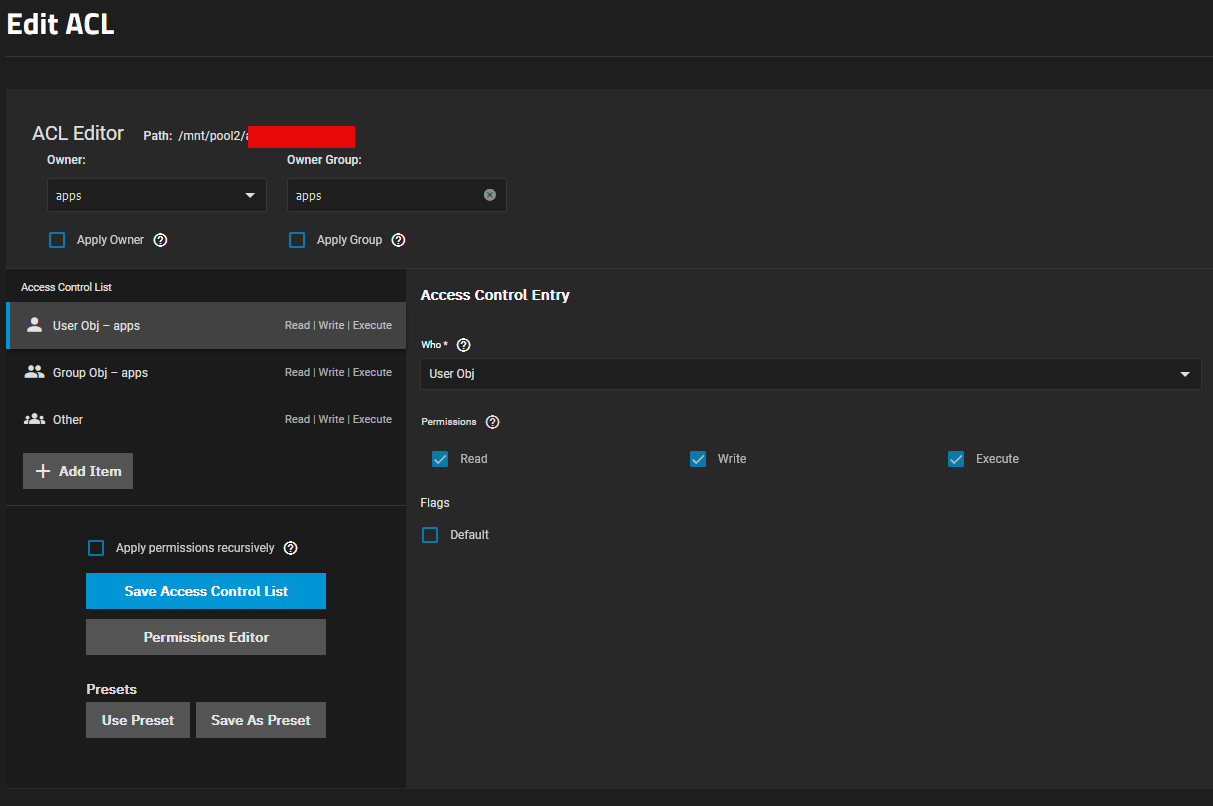Uncheck the Write permission checkbox

click(698, 459)
